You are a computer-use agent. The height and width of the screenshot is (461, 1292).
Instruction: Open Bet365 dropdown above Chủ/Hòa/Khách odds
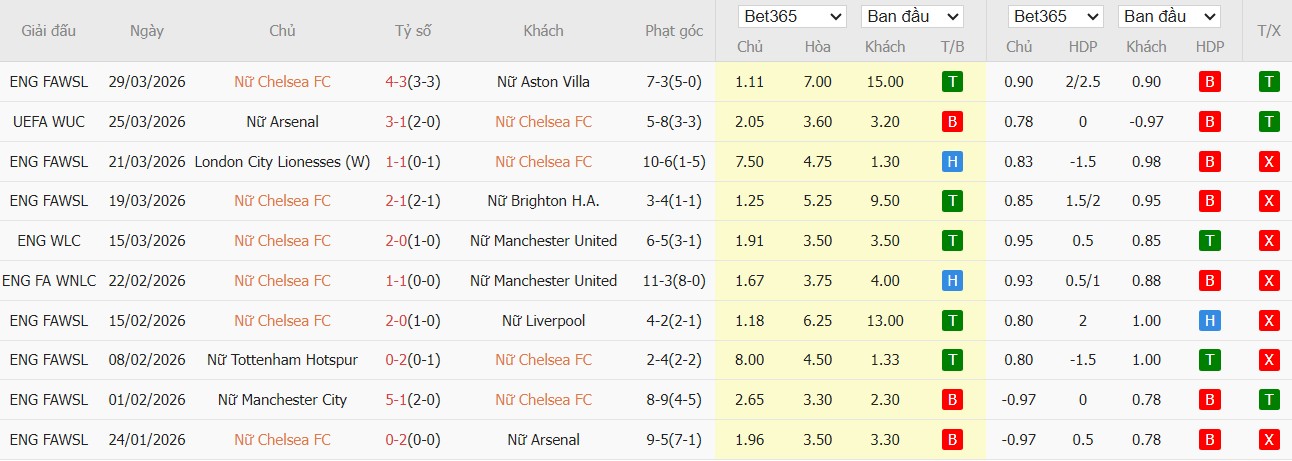pyautogui.click(x=792, y=17)
